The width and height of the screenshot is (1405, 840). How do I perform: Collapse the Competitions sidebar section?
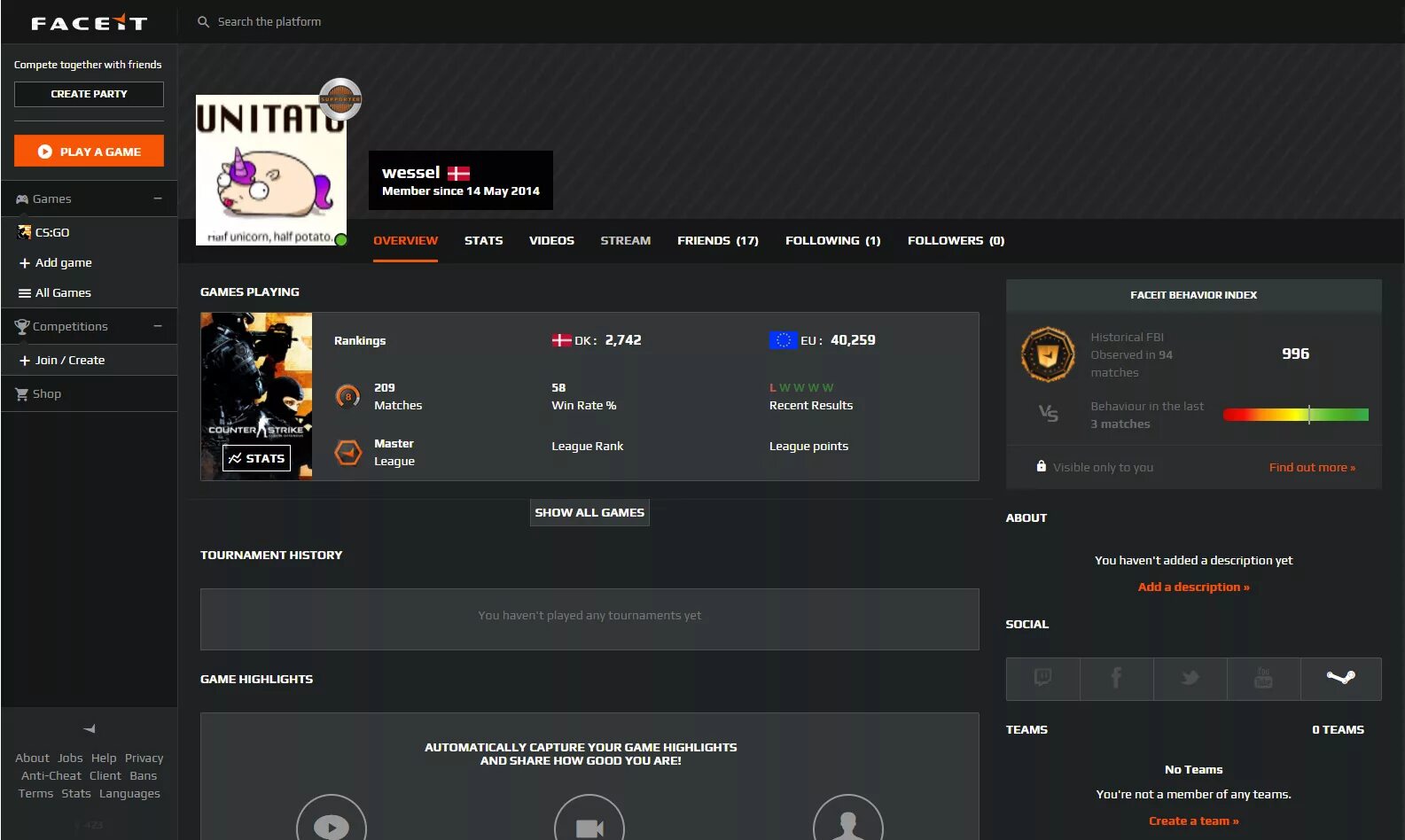158,326
